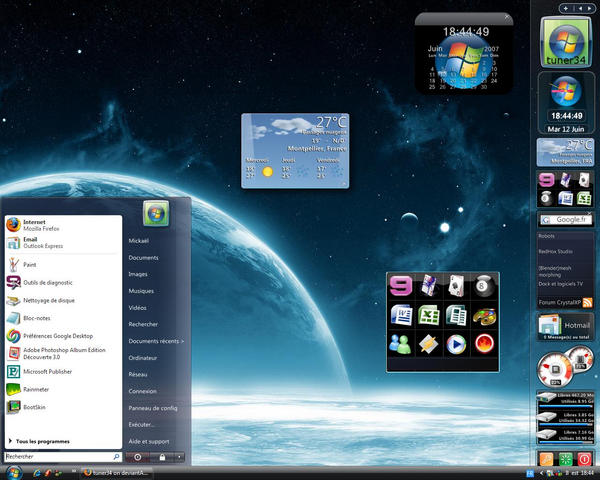Click the Start menu lock button
This screenshot has height=480, width=600.
point(162,457)
